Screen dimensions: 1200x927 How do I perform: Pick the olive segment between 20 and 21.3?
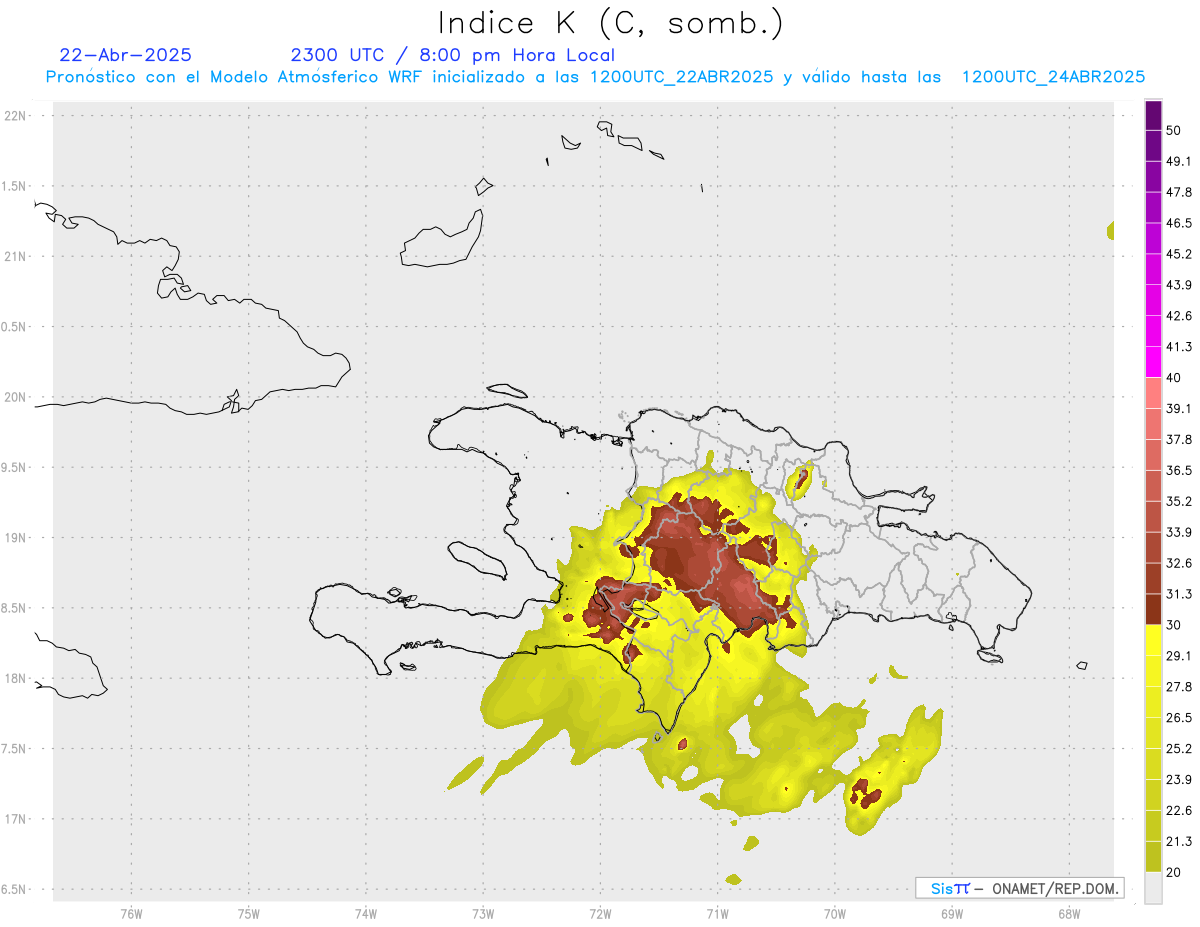[x=1153, y=857]
